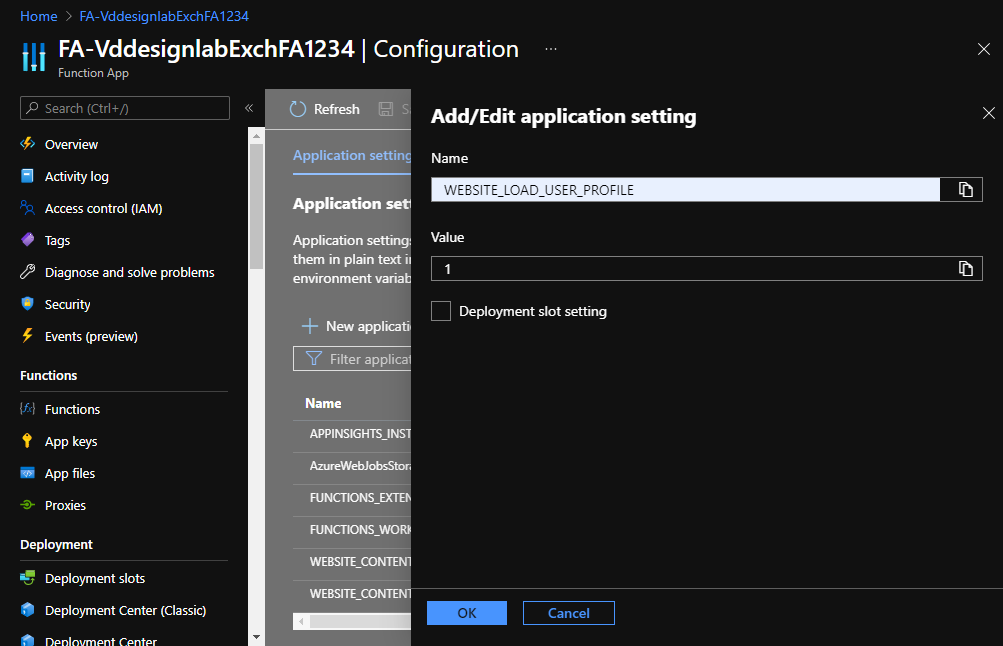Click the Events (preview) bolt icon
Image resolution: width=1003 pixels, height=646 pixels.
(x=28, y=336)
